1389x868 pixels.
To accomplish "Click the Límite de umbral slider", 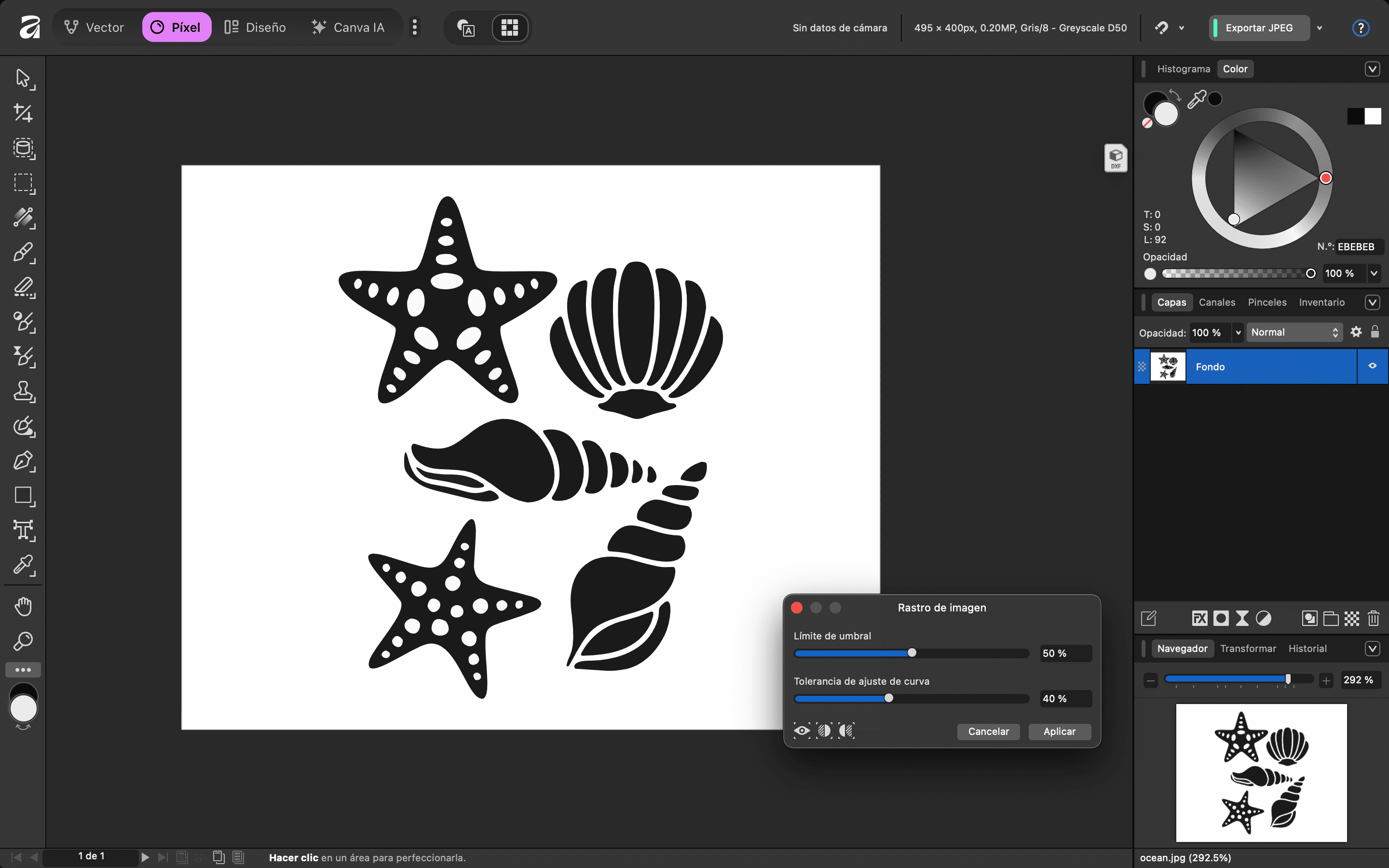I will [912, 653].
